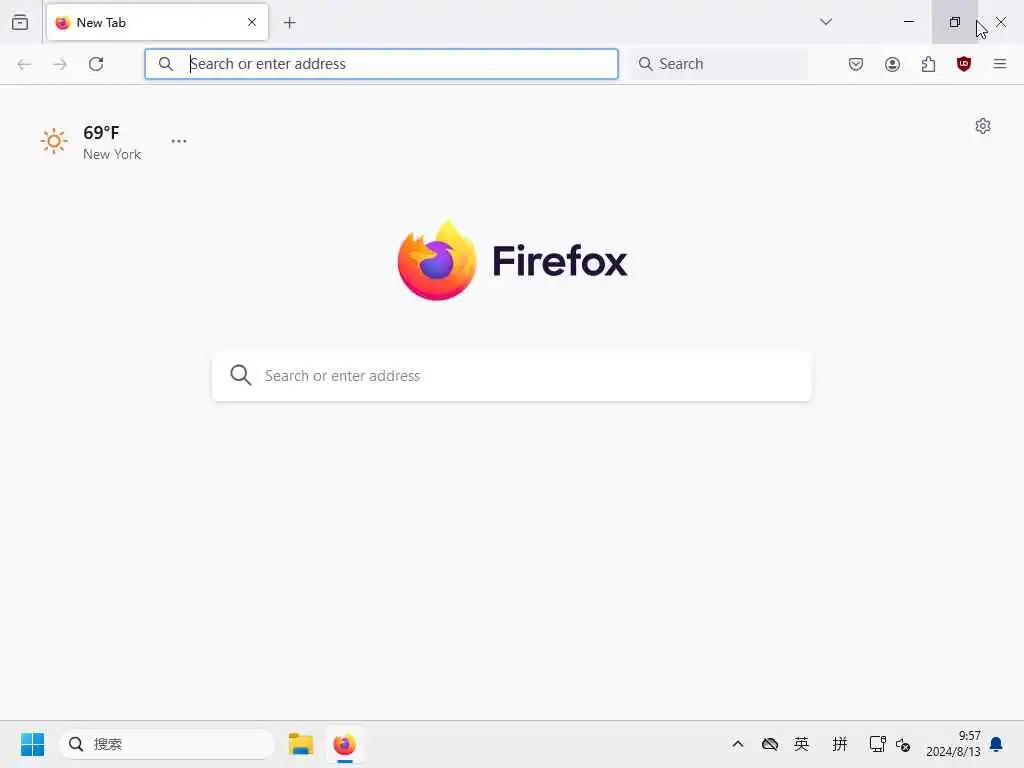Open the weather widget three-dot menu
The height and width of the screenshot is (768, 1024).
pos(179,141)
